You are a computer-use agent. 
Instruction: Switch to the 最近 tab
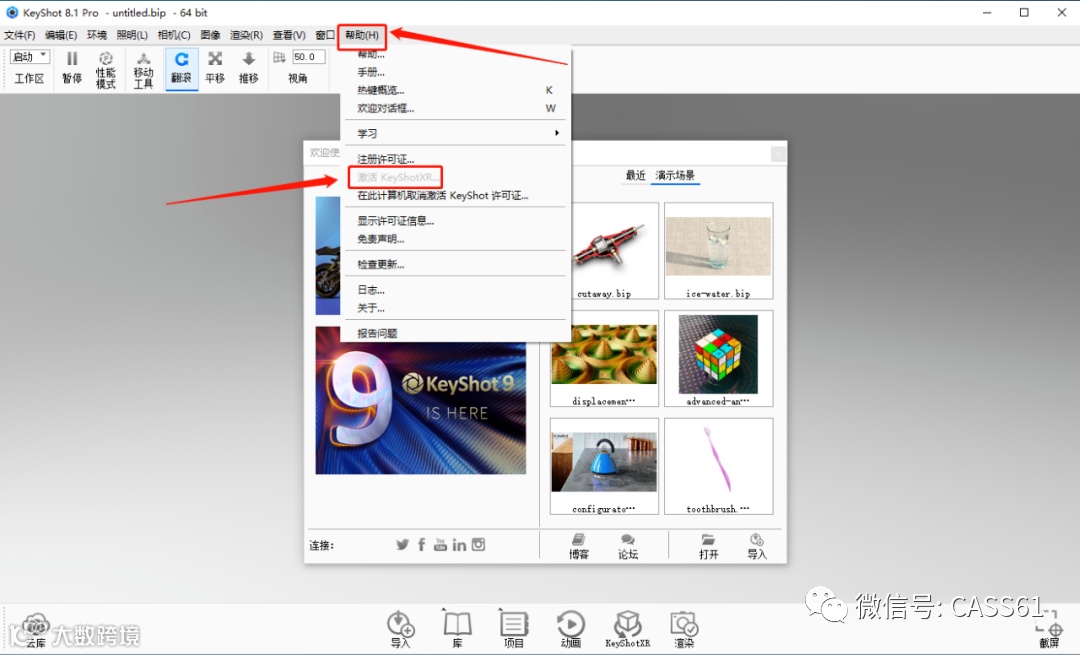pyautogui.click(x=635, y=175)
